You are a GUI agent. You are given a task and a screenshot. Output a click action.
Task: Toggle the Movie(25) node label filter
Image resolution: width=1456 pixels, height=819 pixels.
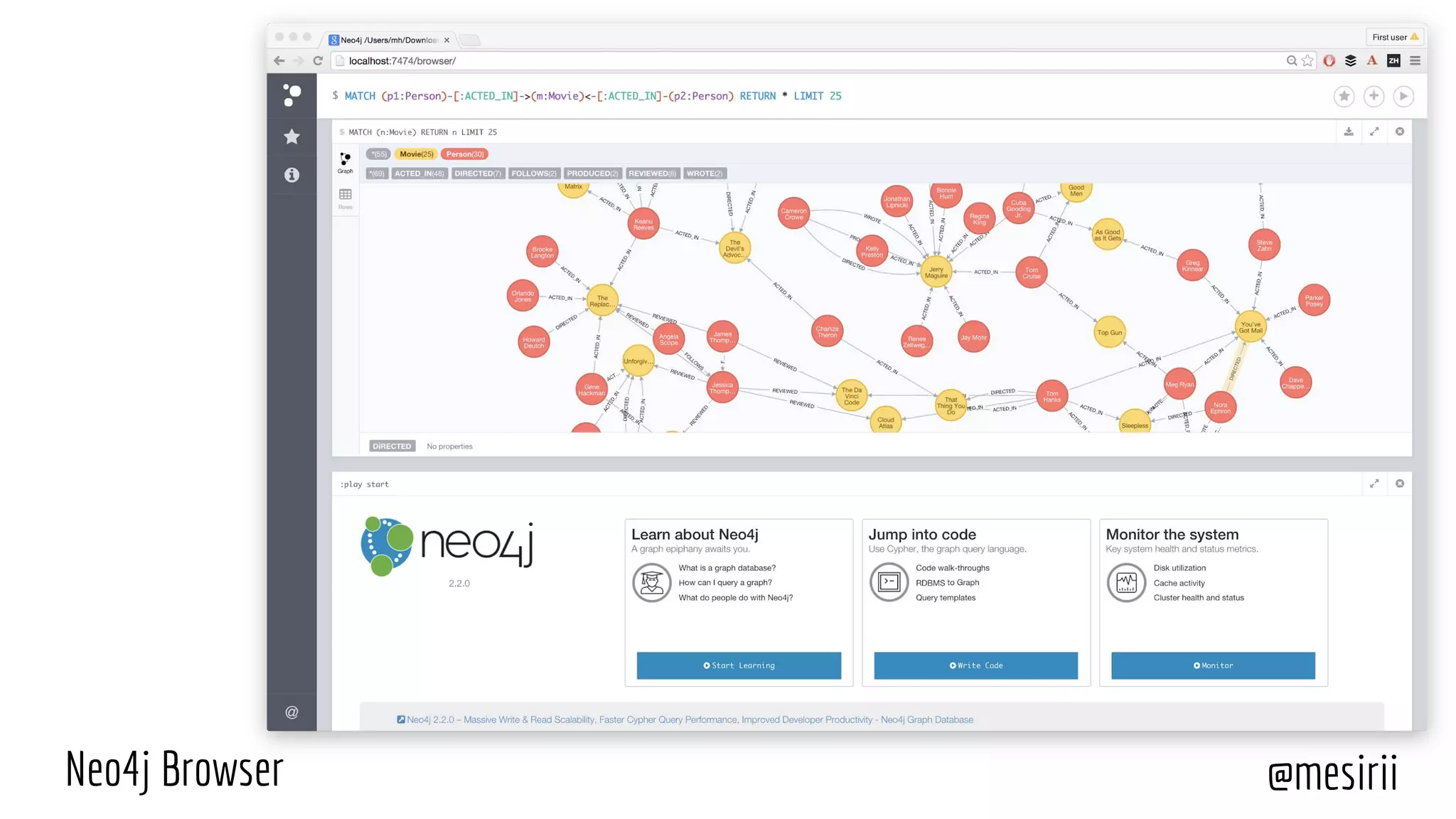coord(416,154)
